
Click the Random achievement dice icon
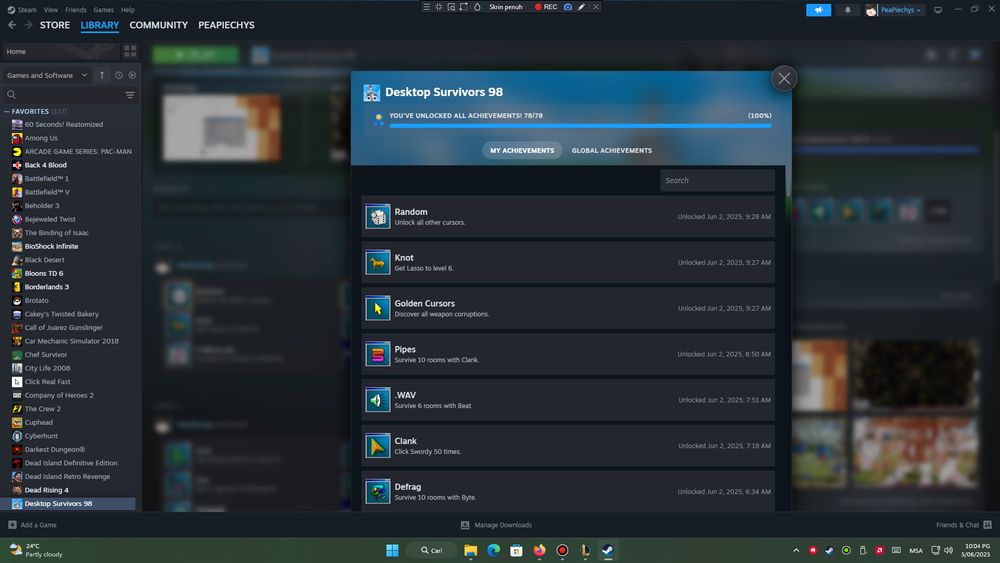pos(378,217)
